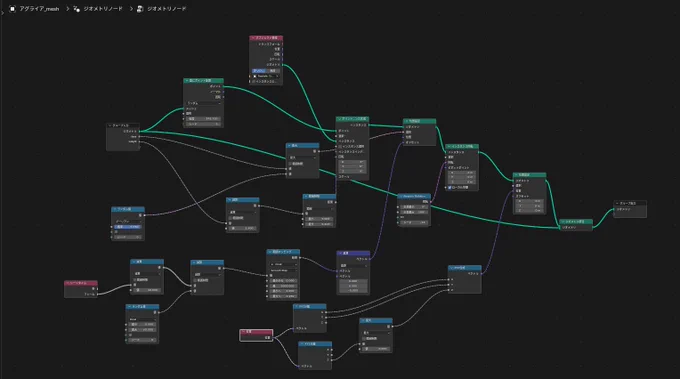Toggle pick instance checkbox in Instance on Points
The width and height of the screenshot is (680, 379).
[340, 147]
